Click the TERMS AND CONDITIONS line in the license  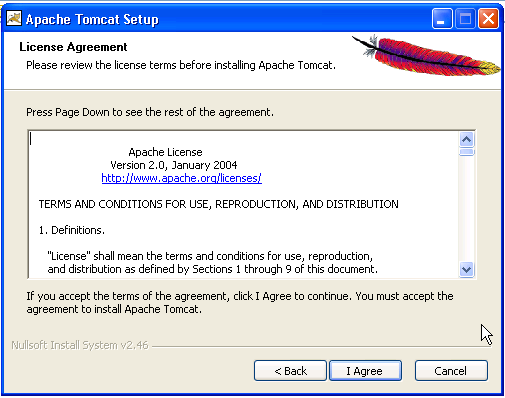[218, 204]
